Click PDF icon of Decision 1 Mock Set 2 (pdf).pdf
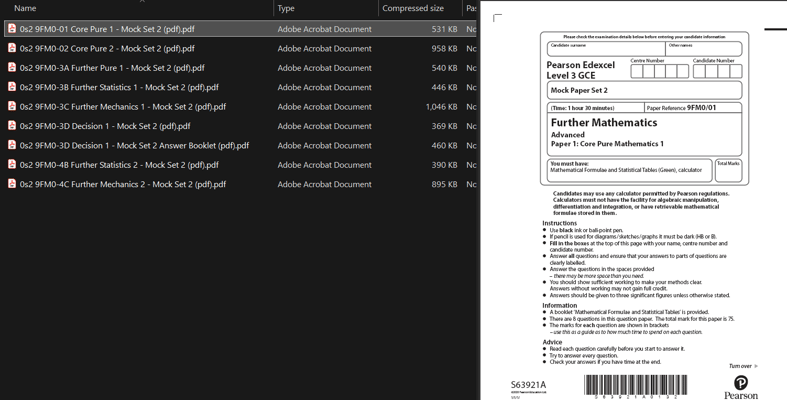 (x=12, y=126)
